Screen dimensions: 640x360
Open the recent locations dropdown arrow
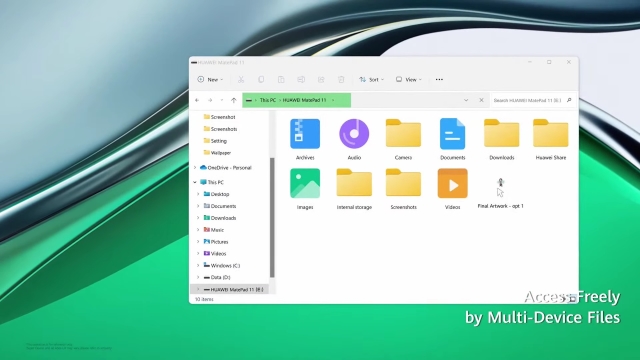coord(222,100)
